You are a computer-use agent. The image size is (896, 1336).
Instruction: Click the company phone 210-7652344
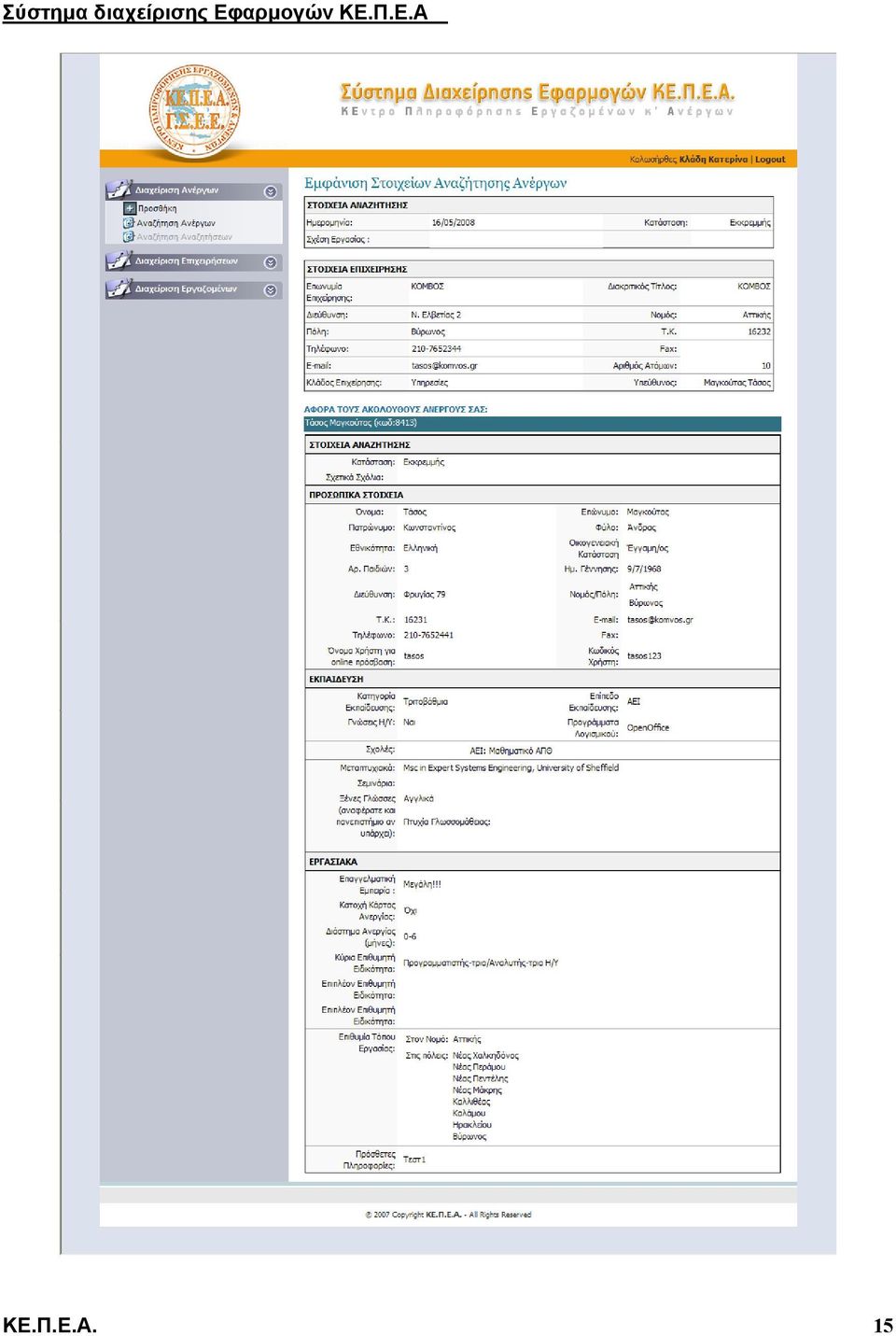pyautogui.click(x=436, y=348)
